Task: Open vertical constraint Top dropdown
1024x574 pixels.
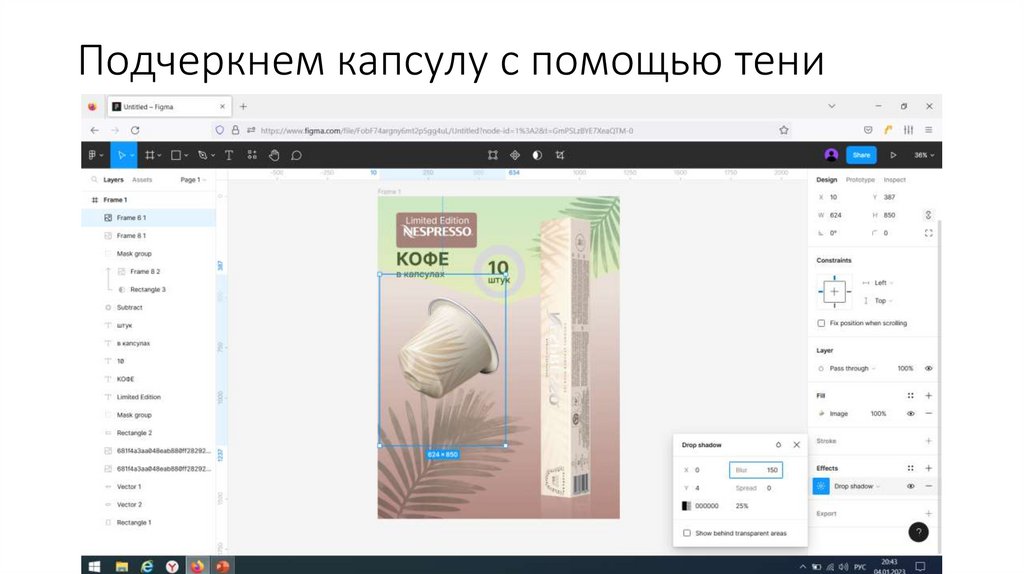Action: 883,301
